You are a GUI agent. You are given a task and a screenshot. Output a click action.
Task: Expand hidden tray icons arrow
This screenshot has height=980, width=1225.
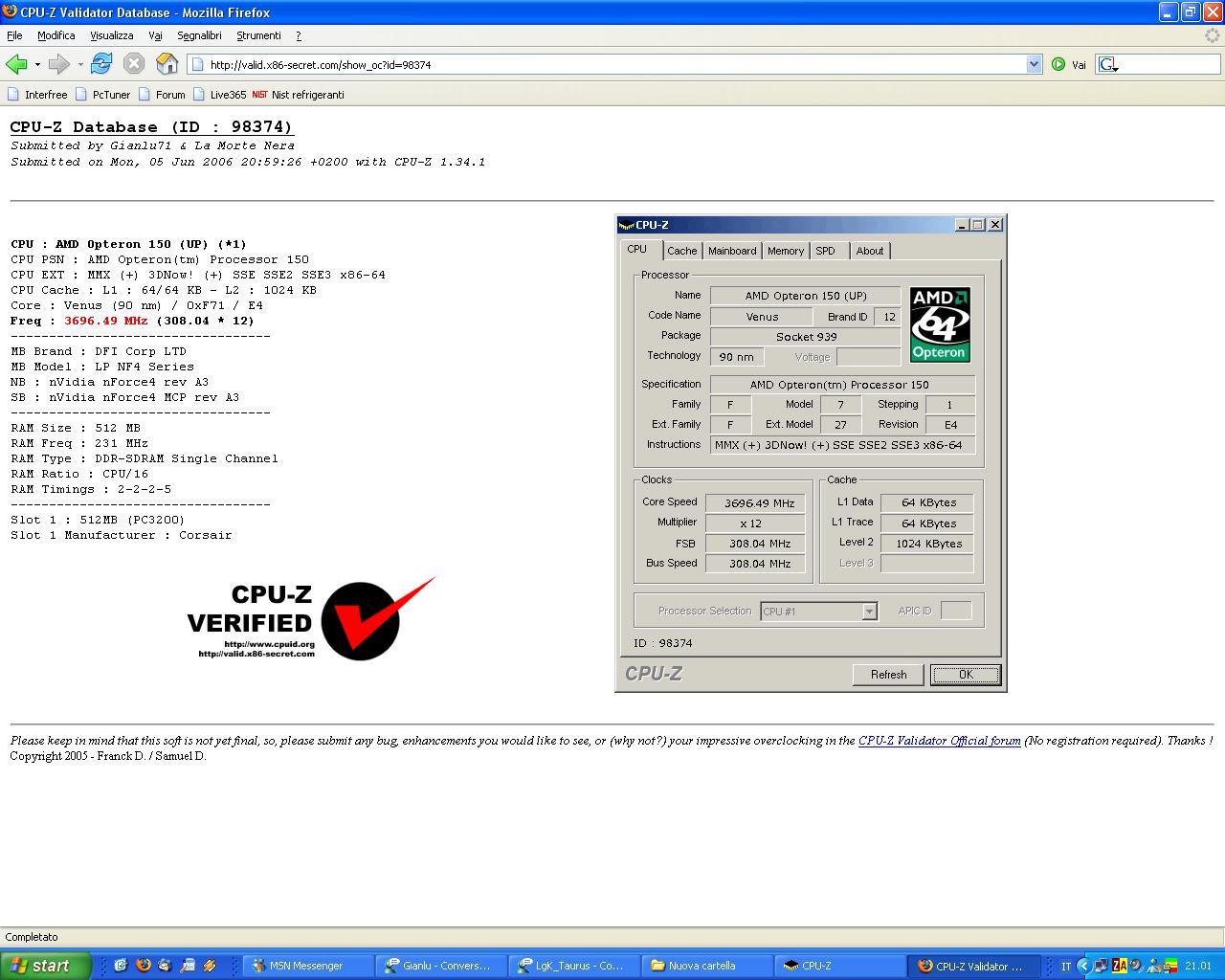[x=1083, y=966]
